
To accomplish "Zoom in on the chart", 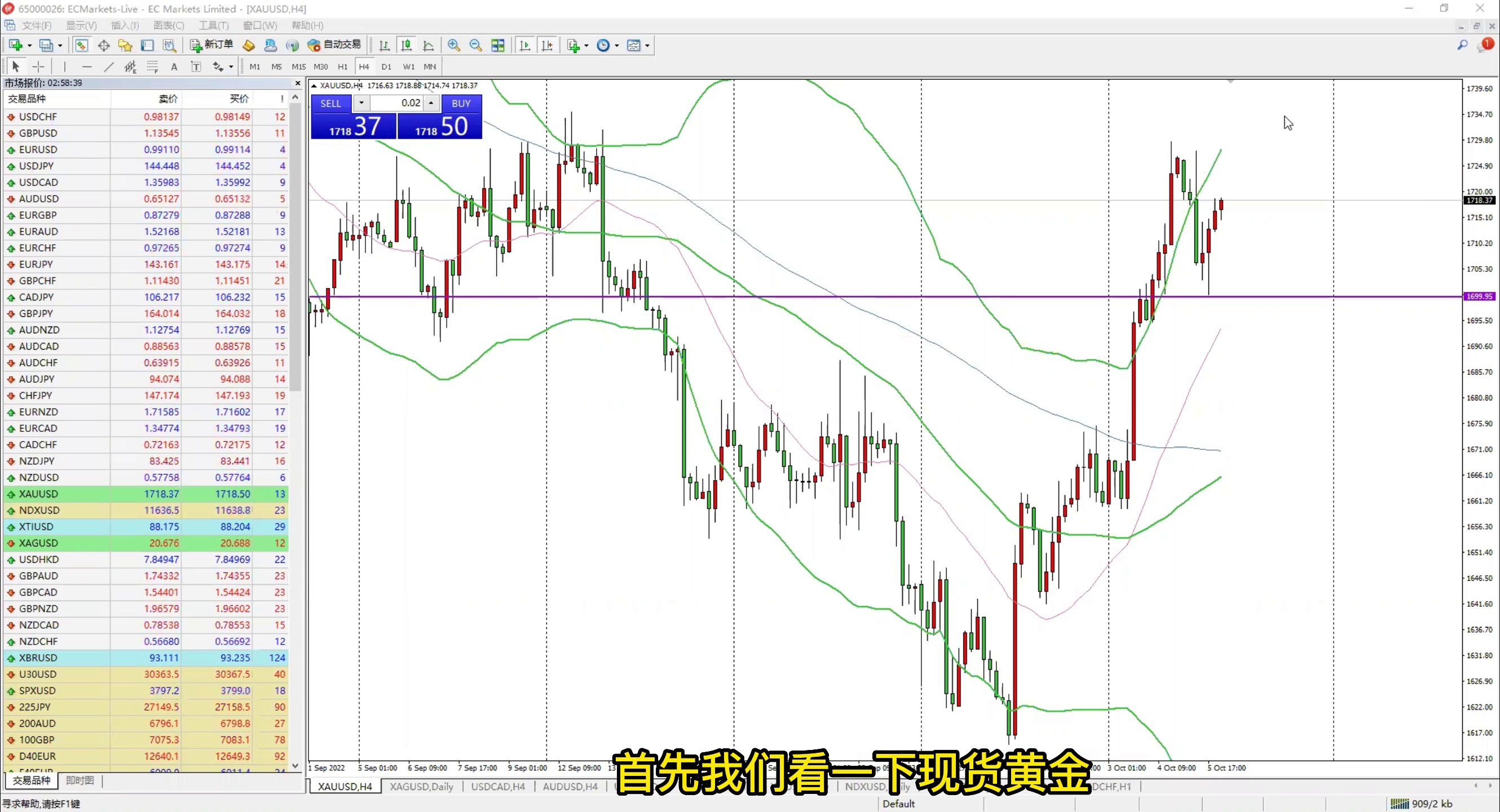I will pos(453,46).
